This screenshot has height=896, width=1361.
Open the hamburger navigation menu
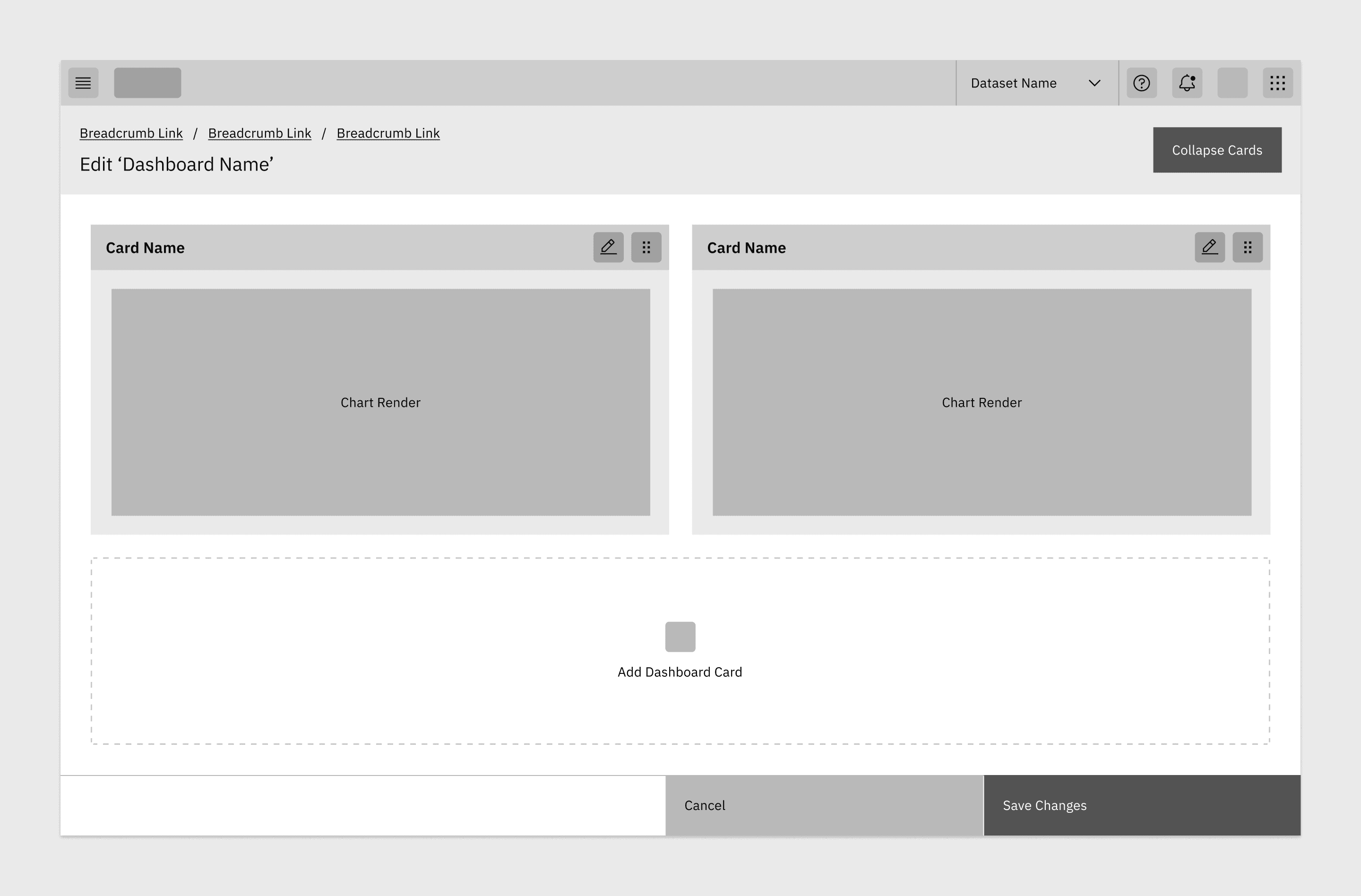click(83, 83)
